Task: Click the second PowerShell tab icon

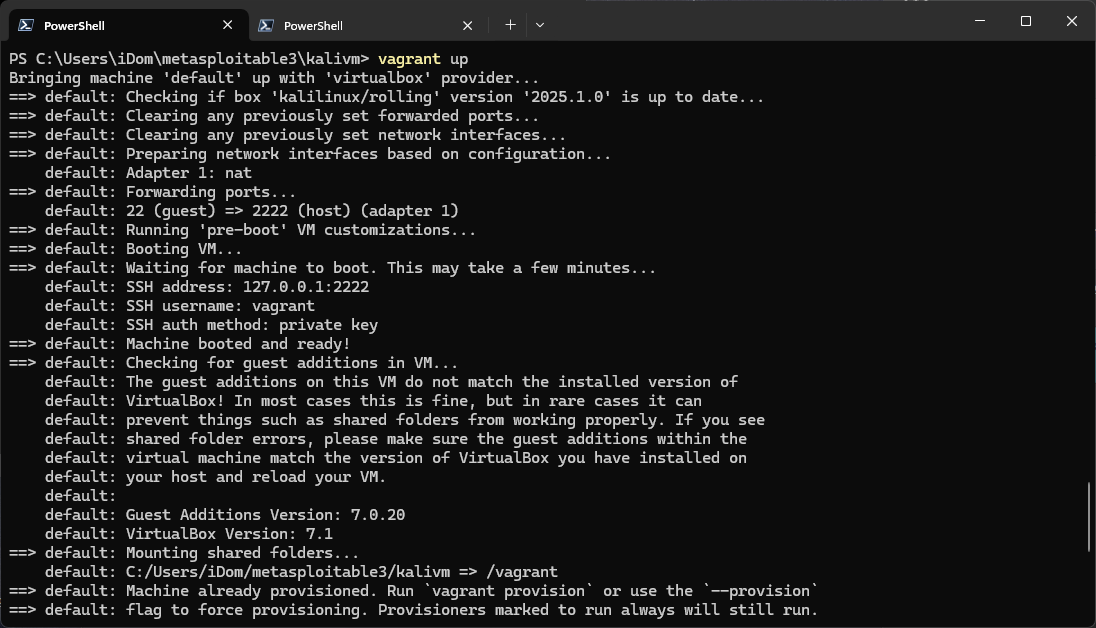Action: pos(266,25)
